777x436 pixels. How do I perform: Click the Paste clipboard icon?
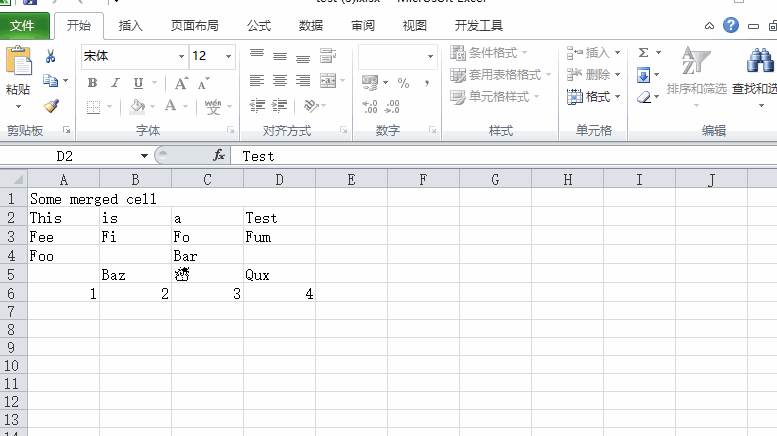(19, 61)
